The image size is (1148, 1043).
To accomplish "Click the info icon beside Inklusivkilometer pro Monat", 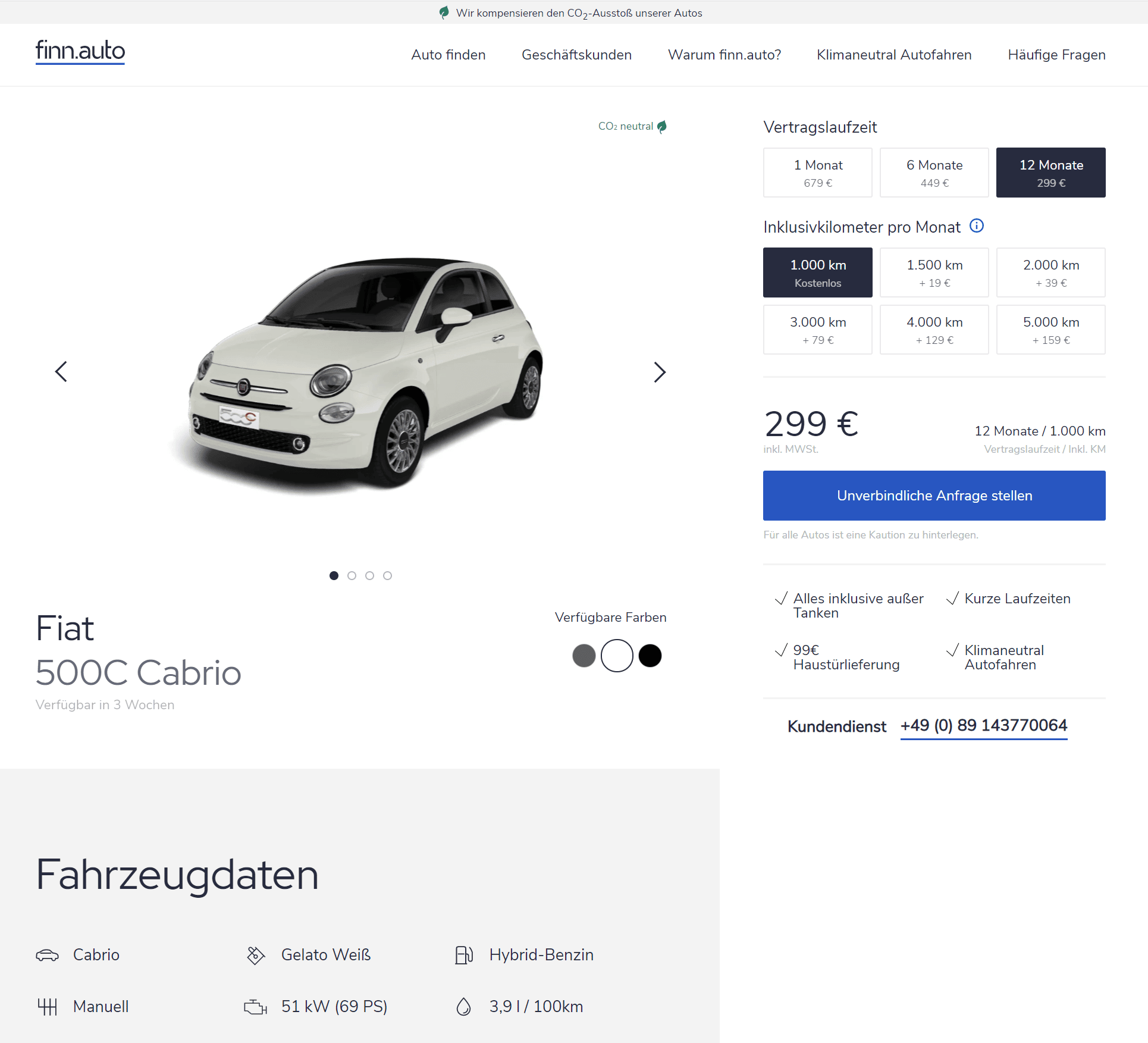I will tap(976, 226).
